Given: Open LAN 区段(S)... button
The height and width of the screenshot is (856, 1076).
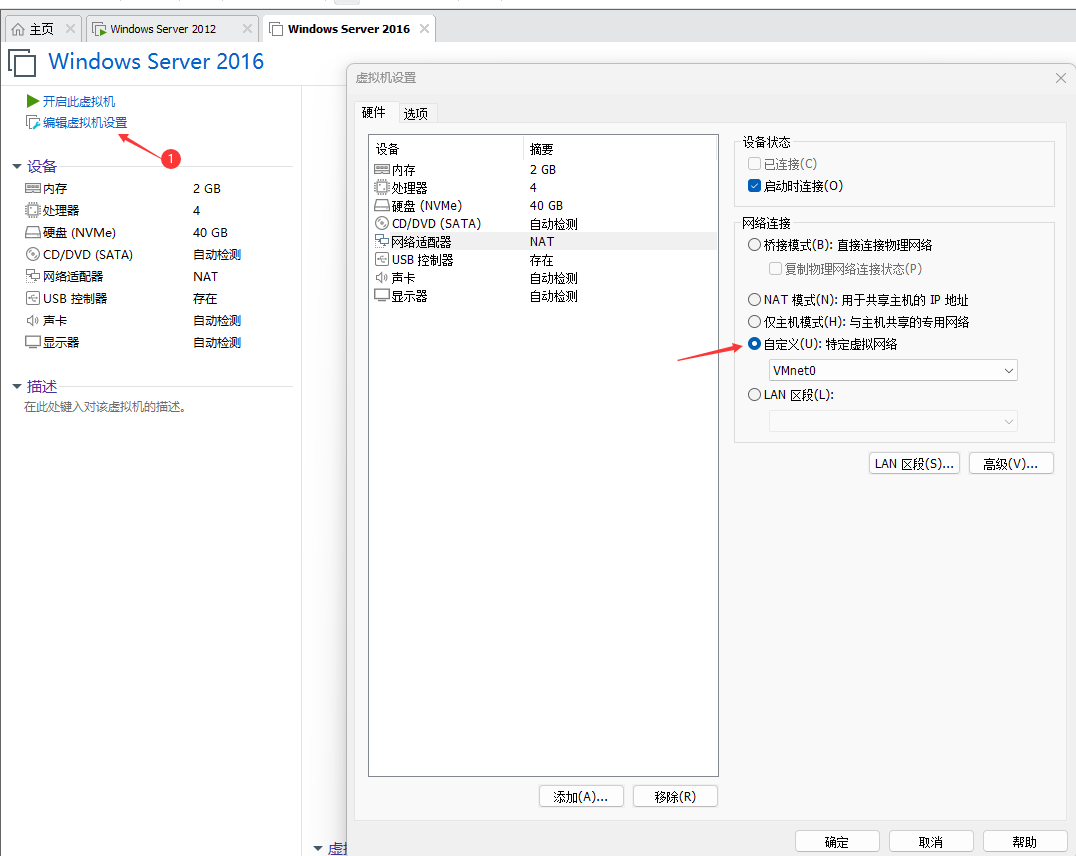Looking at the screenshot, I should point(914,463).
